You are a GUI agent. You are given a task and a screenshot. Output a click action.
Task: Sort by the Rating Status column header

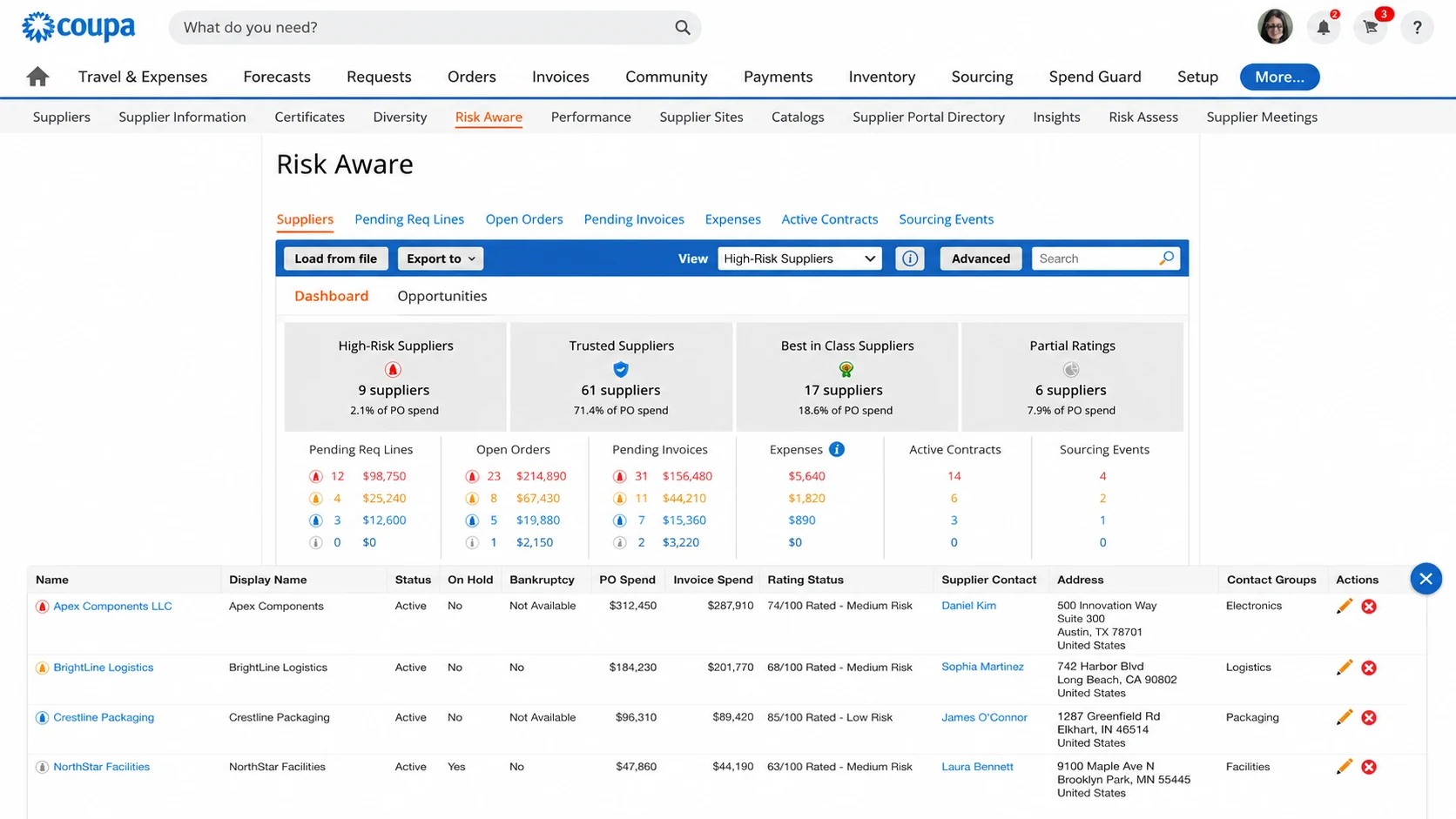pyautogui.click(x=806, y=580)
